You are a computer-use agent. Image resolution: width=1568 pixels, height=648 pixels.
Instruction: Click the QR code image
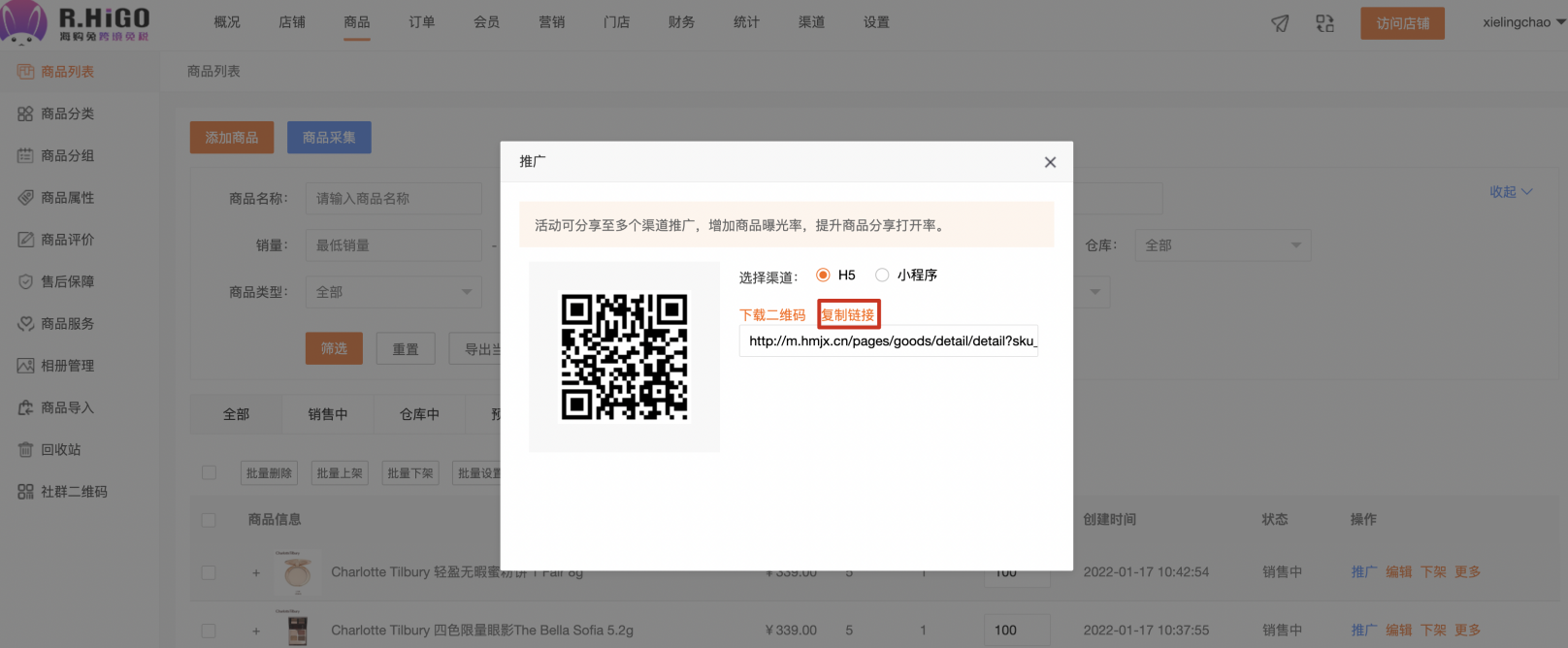pyautogui.click(x=624, y=357)
